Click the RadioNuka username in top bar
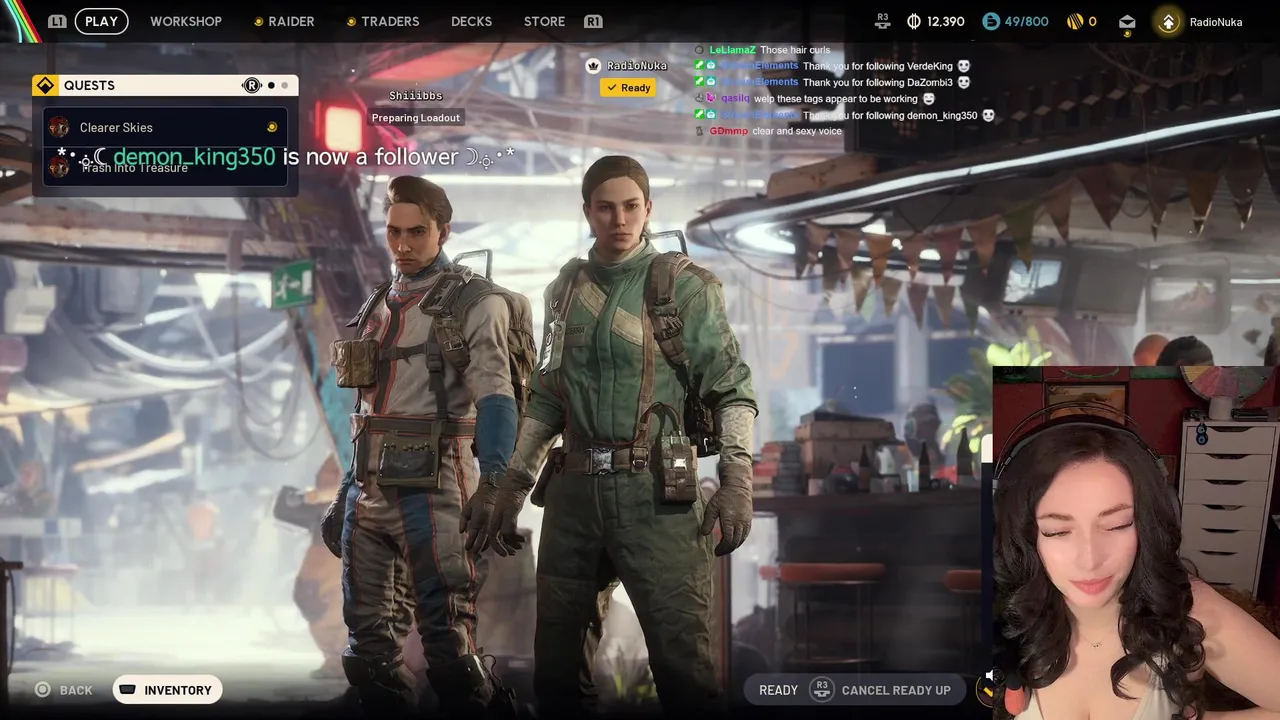The image size is (1280, 720). point(1216,22)
